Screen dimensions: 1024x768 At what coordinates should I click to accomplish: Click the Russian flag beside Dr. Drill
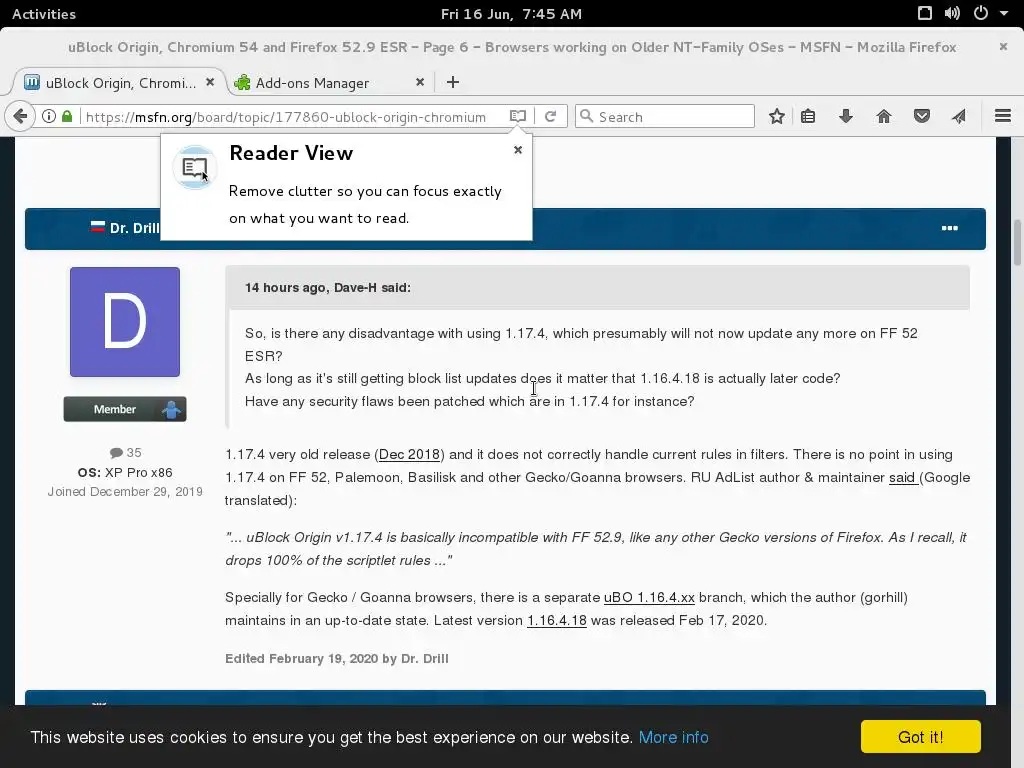pos(97,227)
